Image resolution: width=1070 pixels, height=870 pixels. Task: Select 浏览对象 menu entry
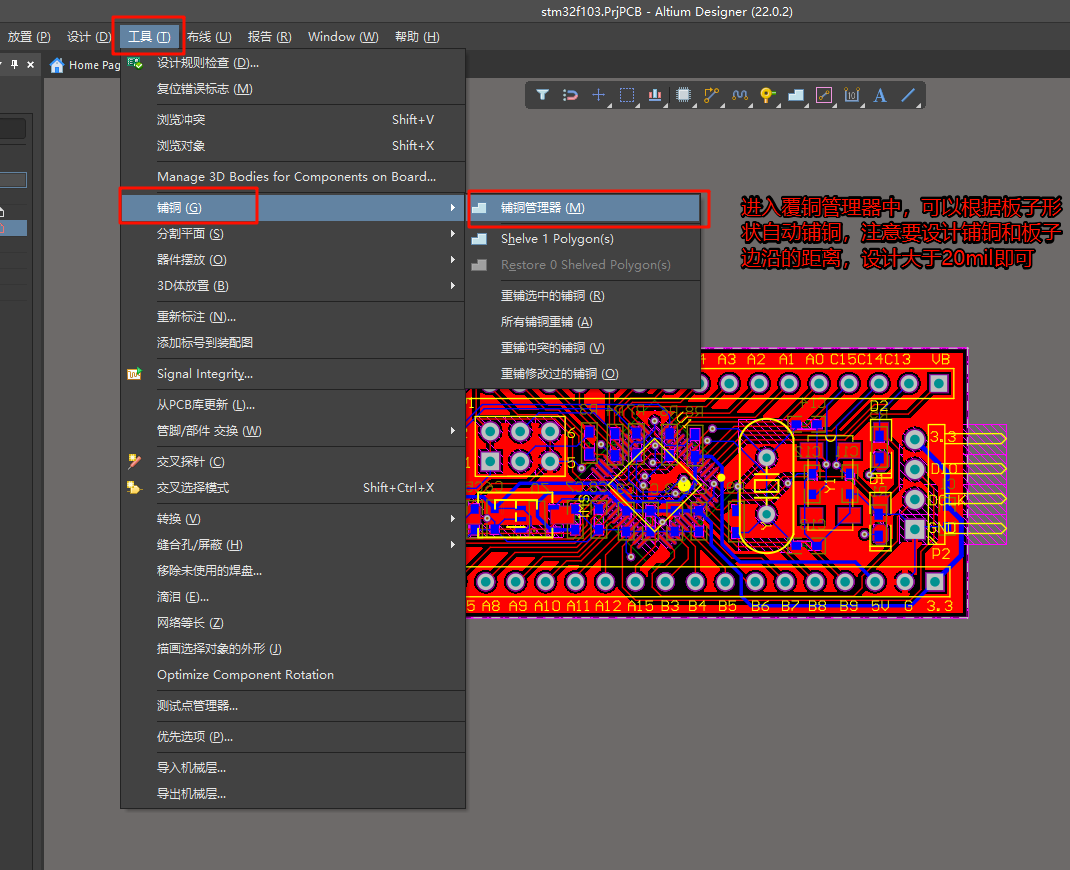293,145
